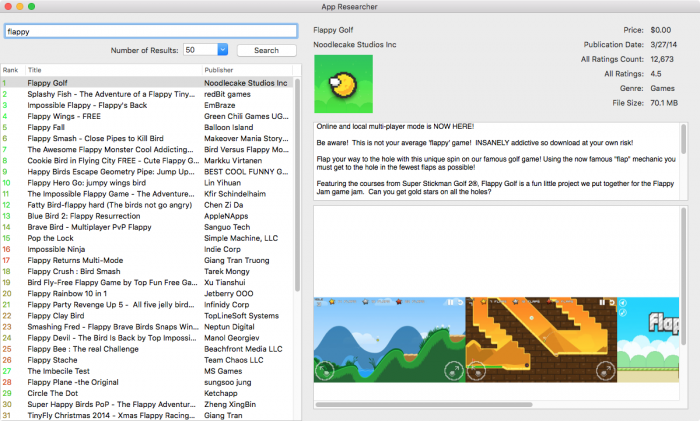Click the search text field containing flappy
700x421 pixels.
click(x=150, y=31)
